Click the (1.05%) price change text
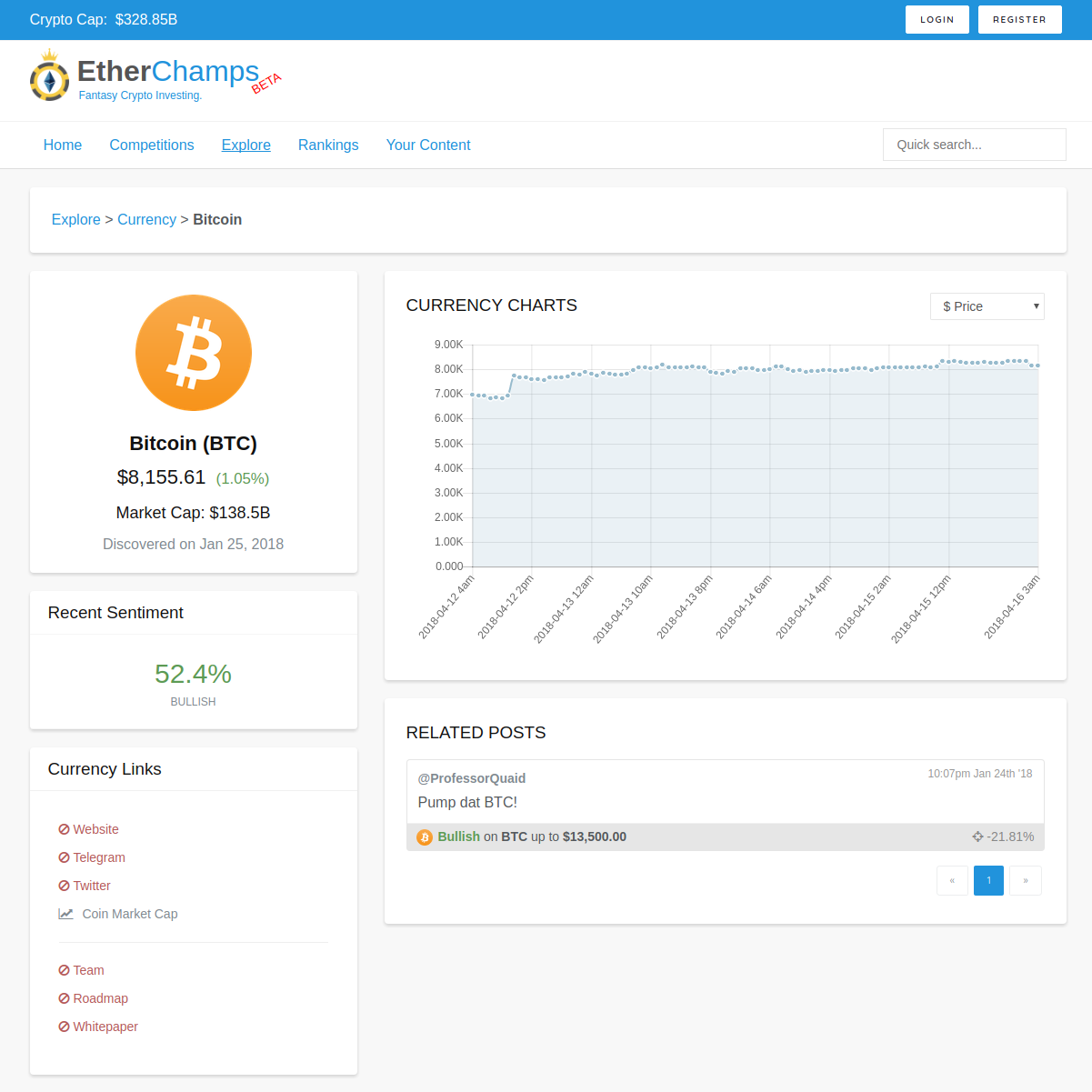This screenshot has width=1092, height=1092. click(243, 478)
